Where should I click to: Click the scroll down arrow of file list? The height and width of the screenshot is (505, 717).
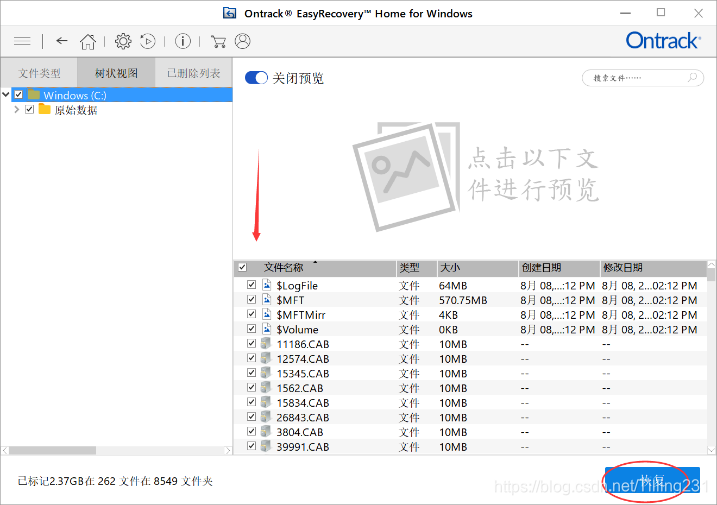pos(711,450)
